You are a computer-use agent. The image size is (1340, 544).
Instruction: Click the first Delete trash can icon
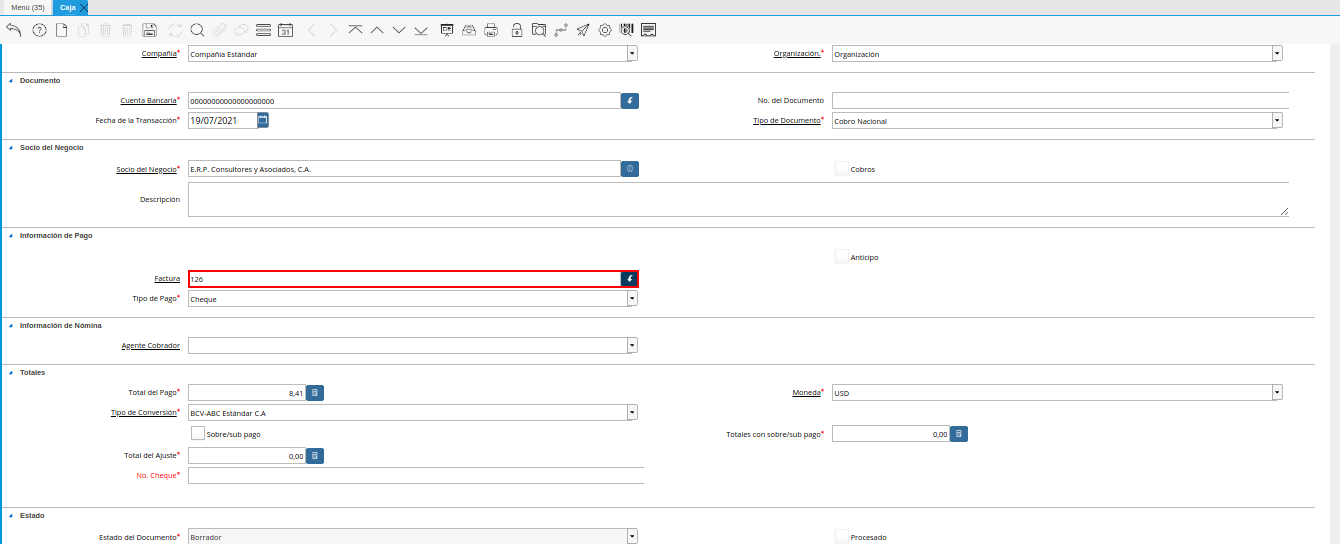pyautogui.click(x=105, y=30)
